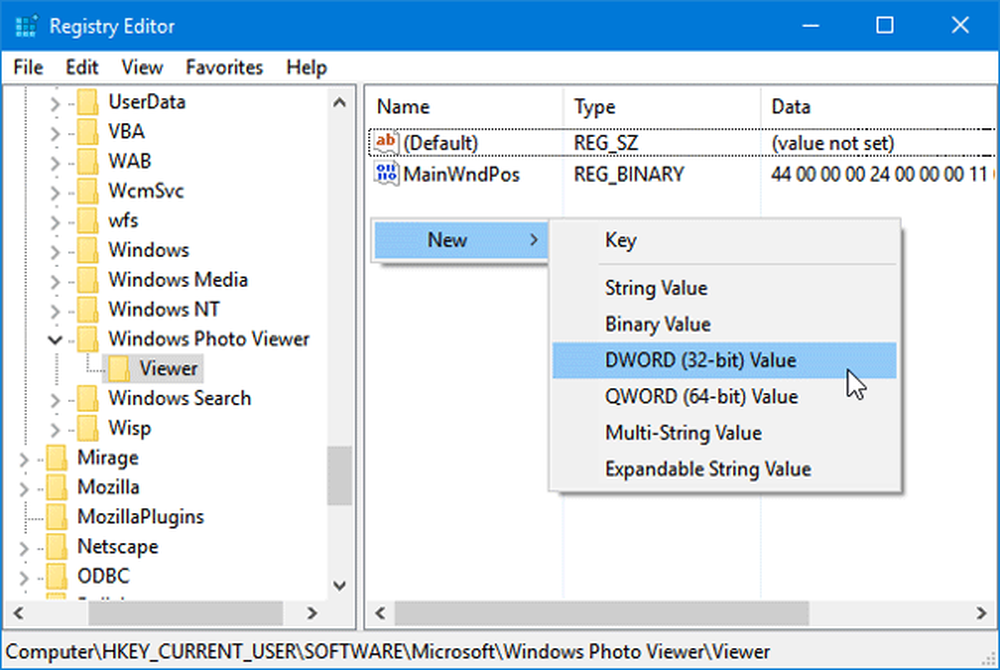Collapse the Windows Photo Viewer tree node
Image resolution: width=1000 pixels, height=670 pixels.
tap(56, 340)
